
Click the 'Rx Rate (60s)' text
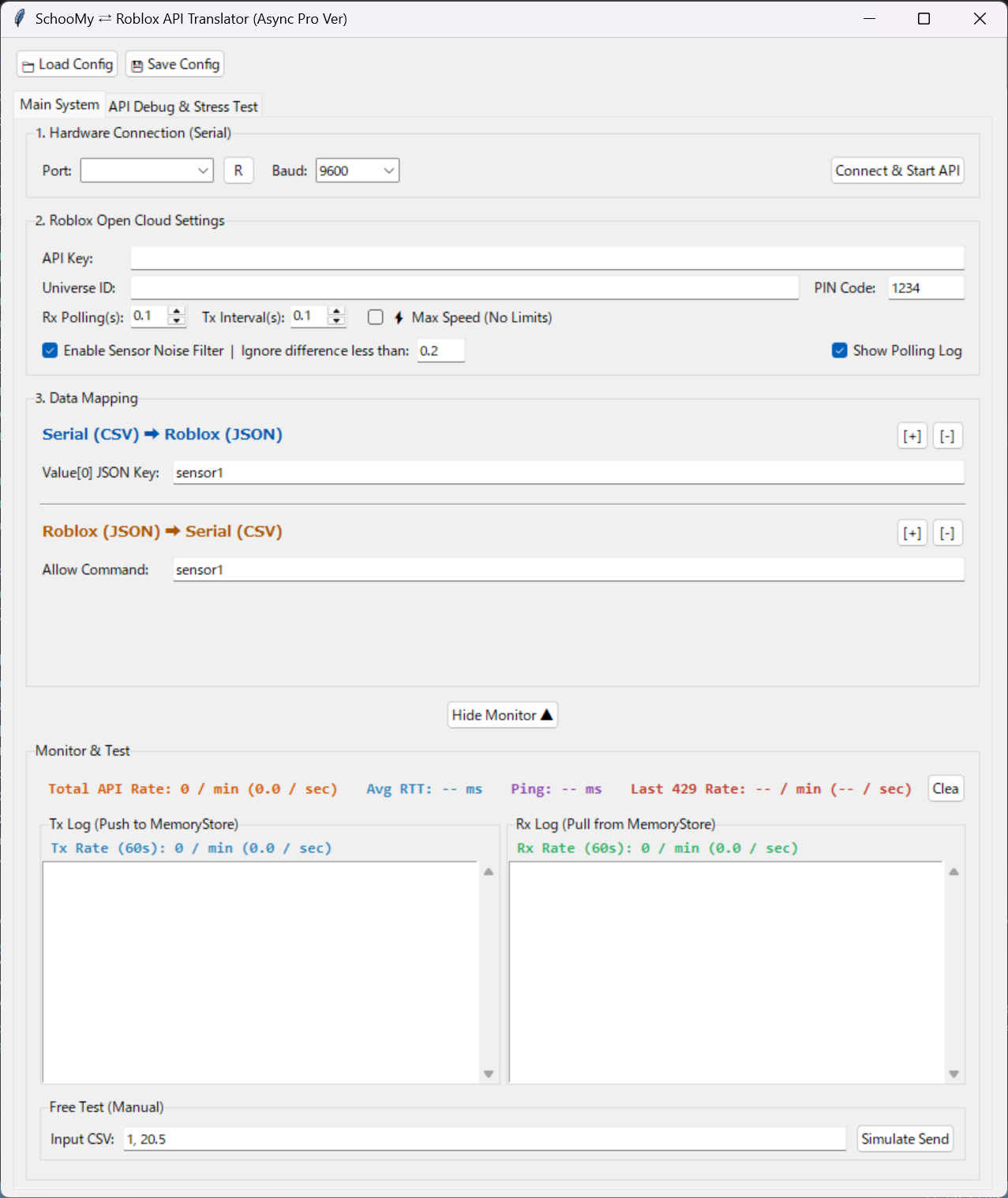tap(658, 848)
